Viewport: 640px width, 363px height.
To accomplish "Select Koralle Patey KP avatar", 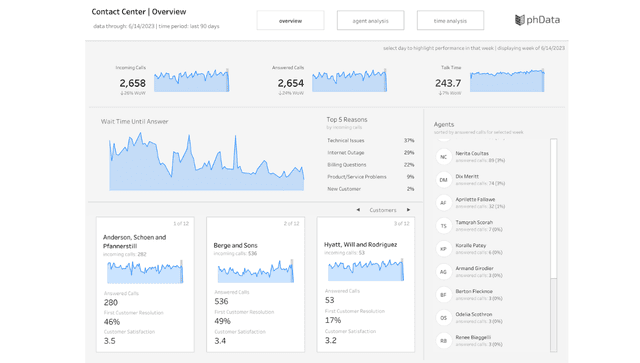I will coord(444,249).
